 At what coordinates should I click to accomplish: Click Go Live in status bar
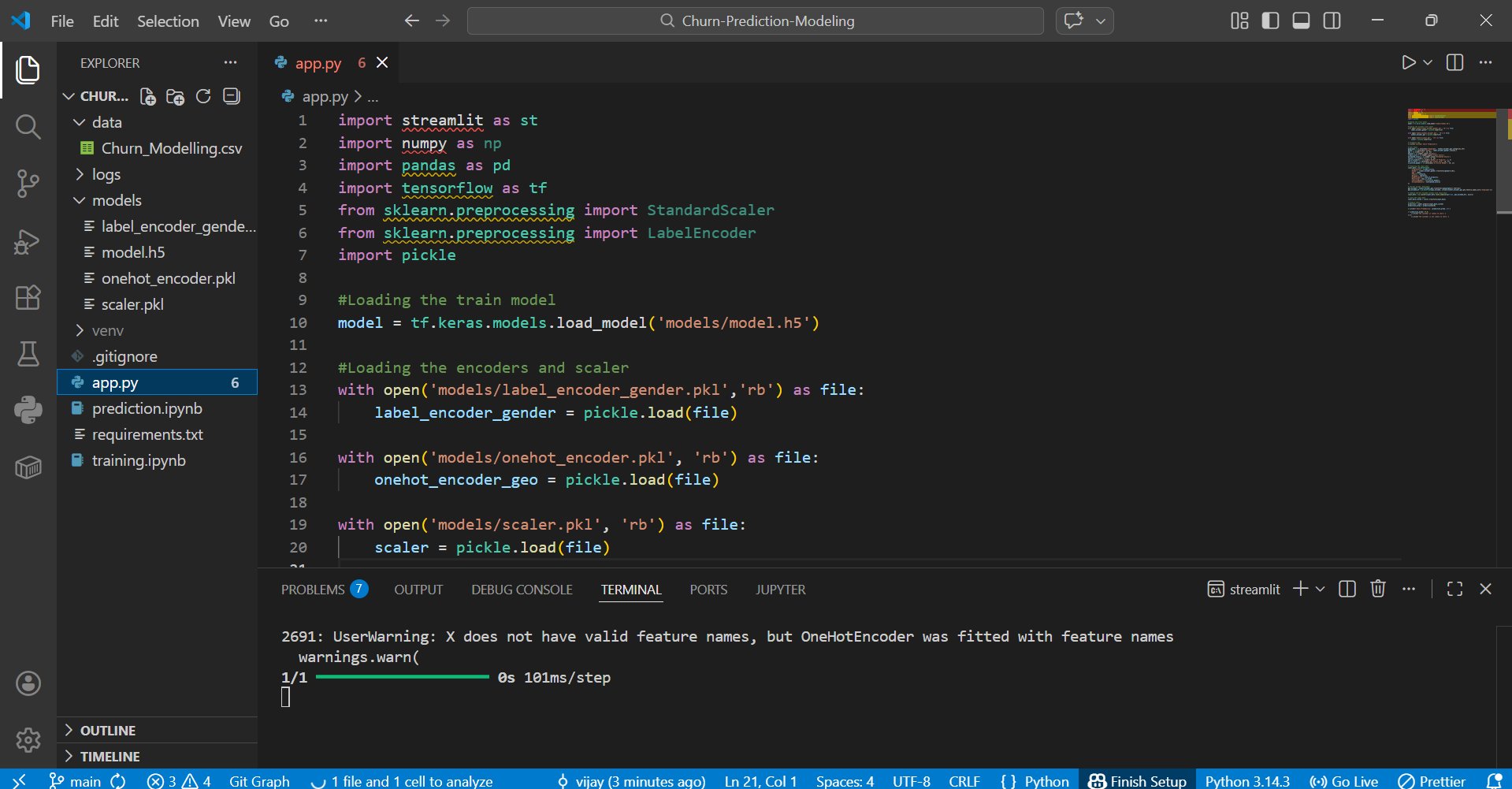(x=1344, y=781)
